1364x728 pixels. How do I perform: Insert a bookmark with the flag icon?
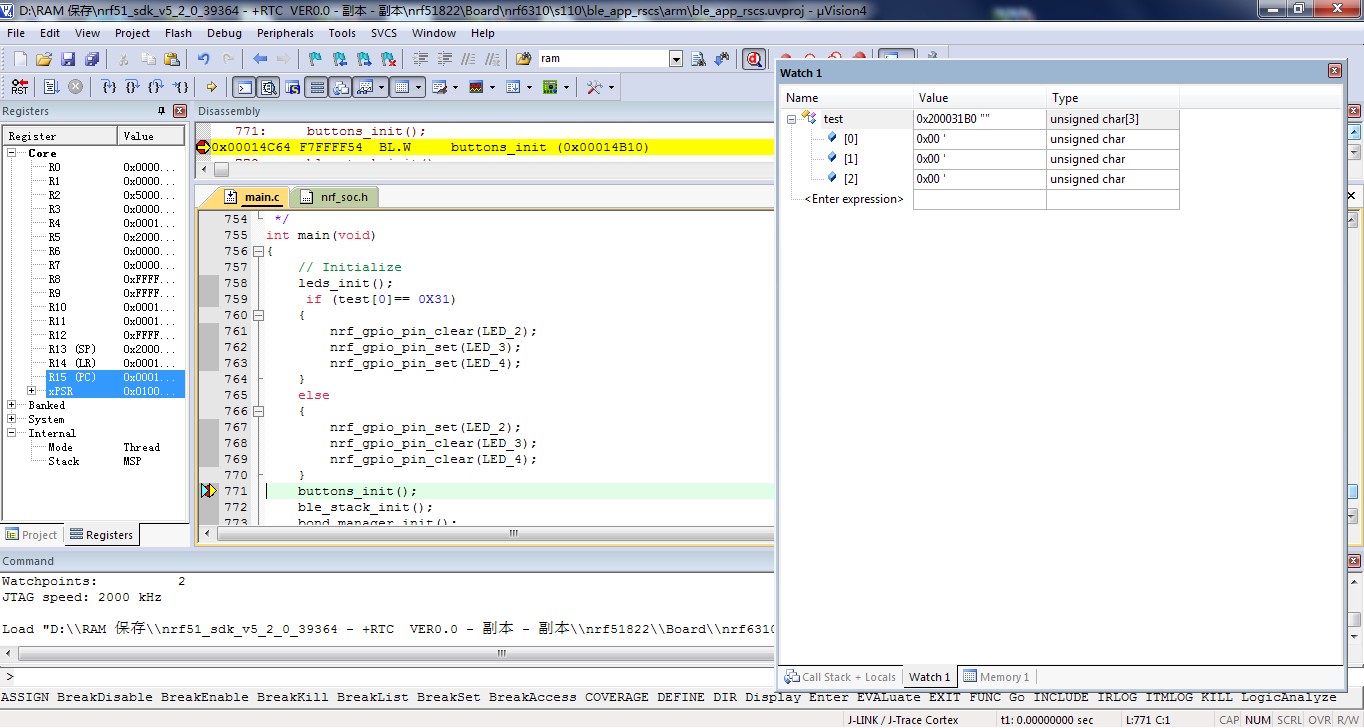[x=314, y=59]
